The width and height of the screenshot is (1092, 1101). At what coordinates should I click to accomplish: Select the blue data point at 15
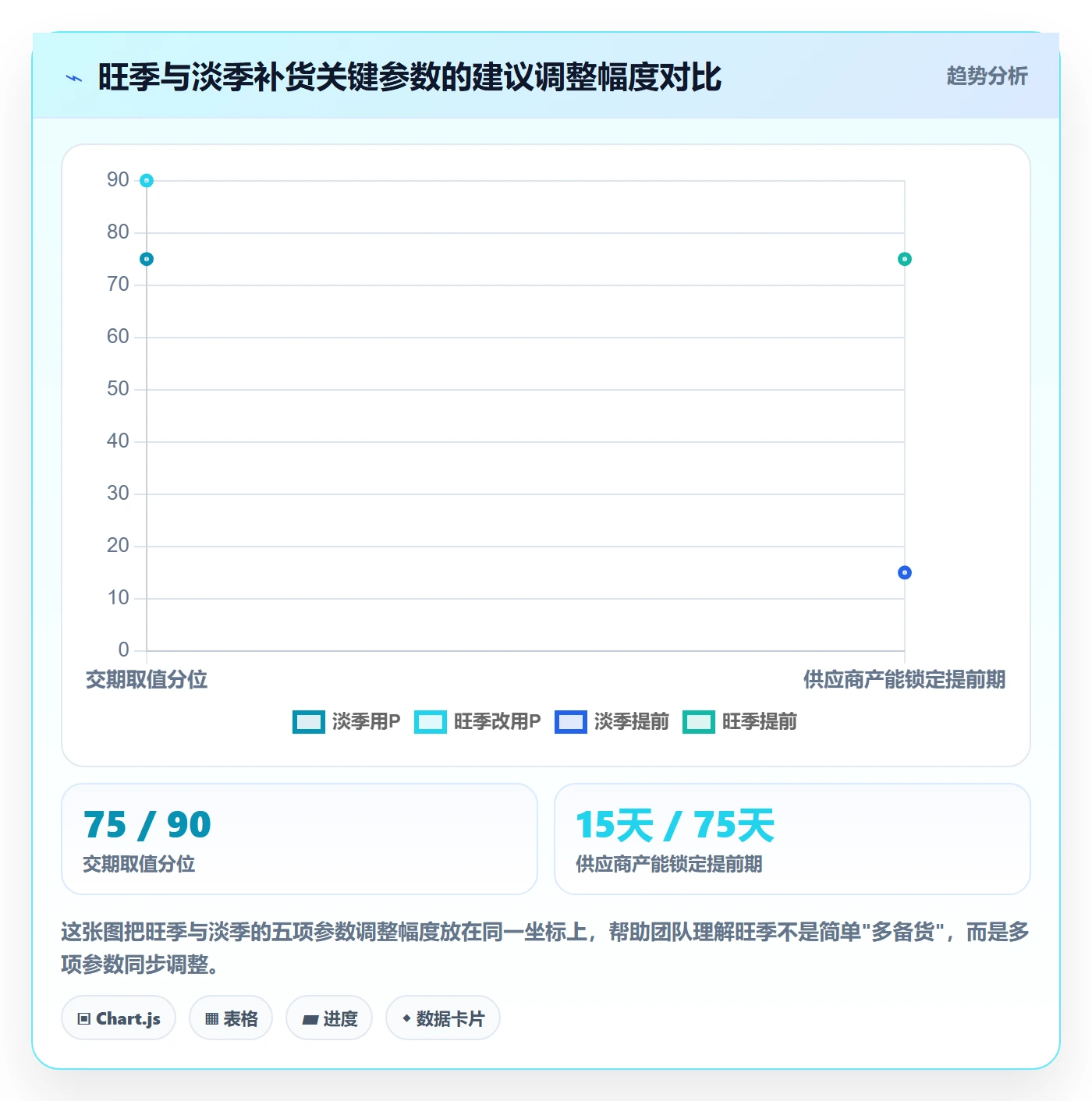tap(905, 572)
